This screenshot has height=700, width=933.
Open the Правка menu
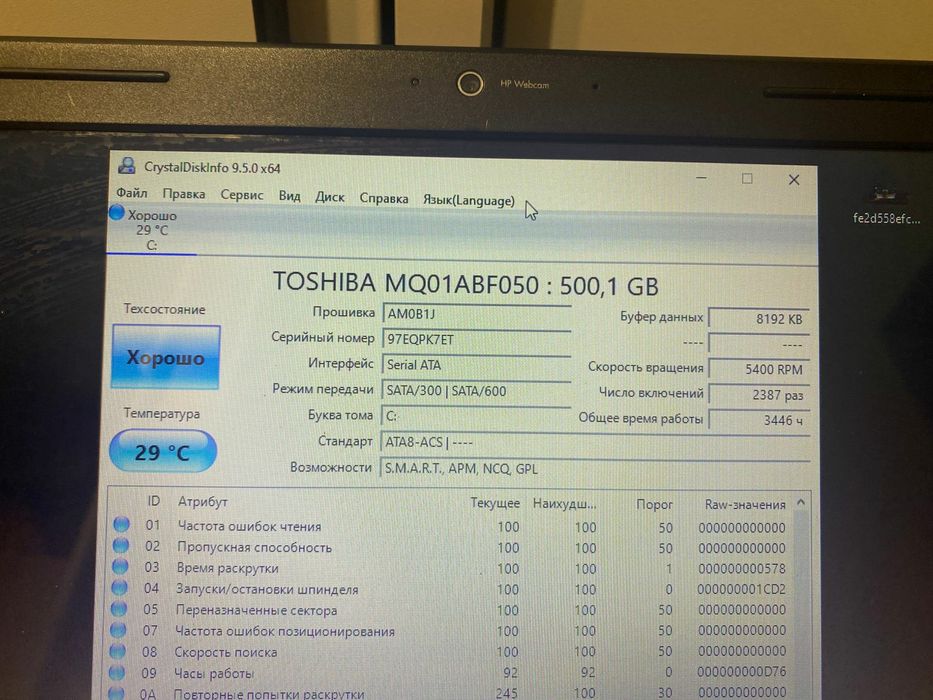(x=184, y=193)
